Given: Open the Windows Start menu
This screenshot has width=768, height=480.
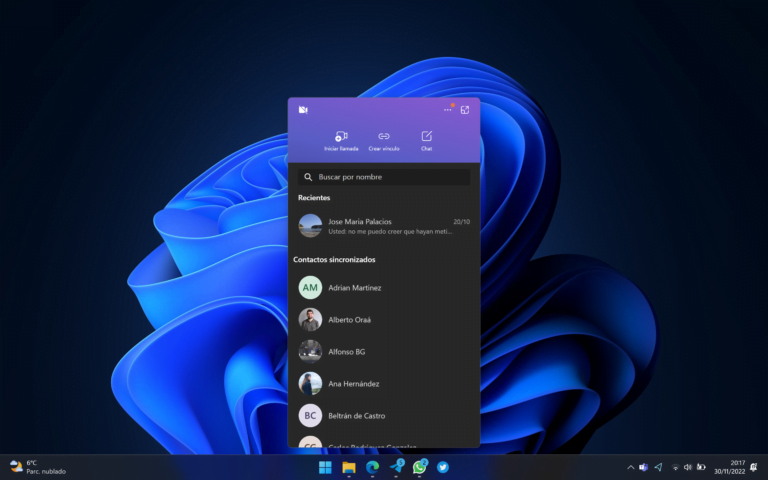Looking at the screenshot, I should (x=325, y=467).
